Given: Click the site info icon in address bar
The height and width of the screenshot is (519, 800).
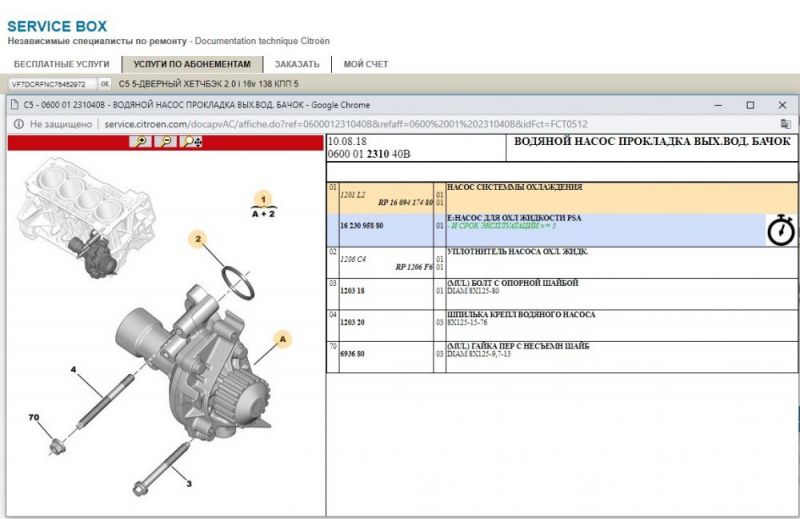Looking at the screenshot, I should (x=17, y=124).
